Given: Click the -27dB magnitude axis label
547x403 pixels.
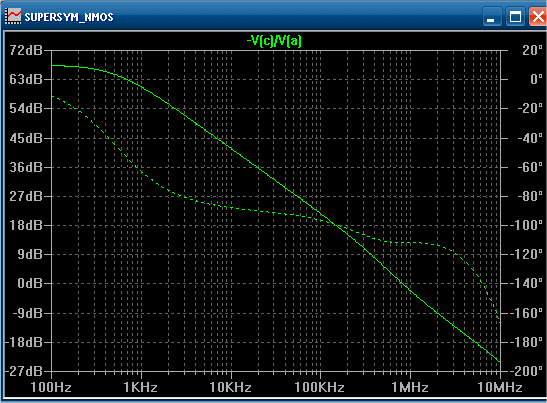Looking at the screenshot, I should pyautogui.click(x=24, y=371).
